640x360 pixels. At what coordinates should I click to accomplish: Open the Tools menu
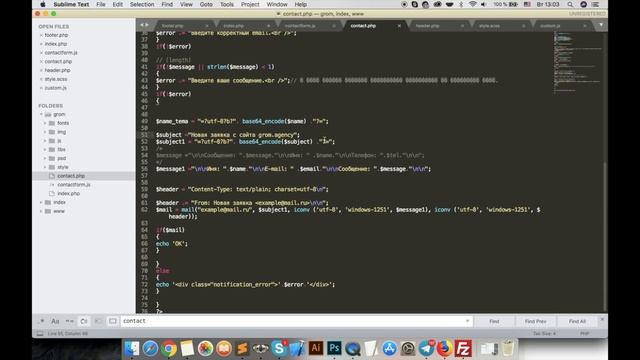tap(227, 4)
